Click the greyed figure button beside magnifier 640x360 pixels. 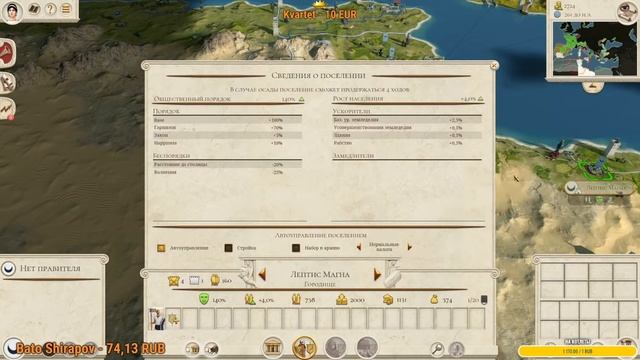coord(456,349)
